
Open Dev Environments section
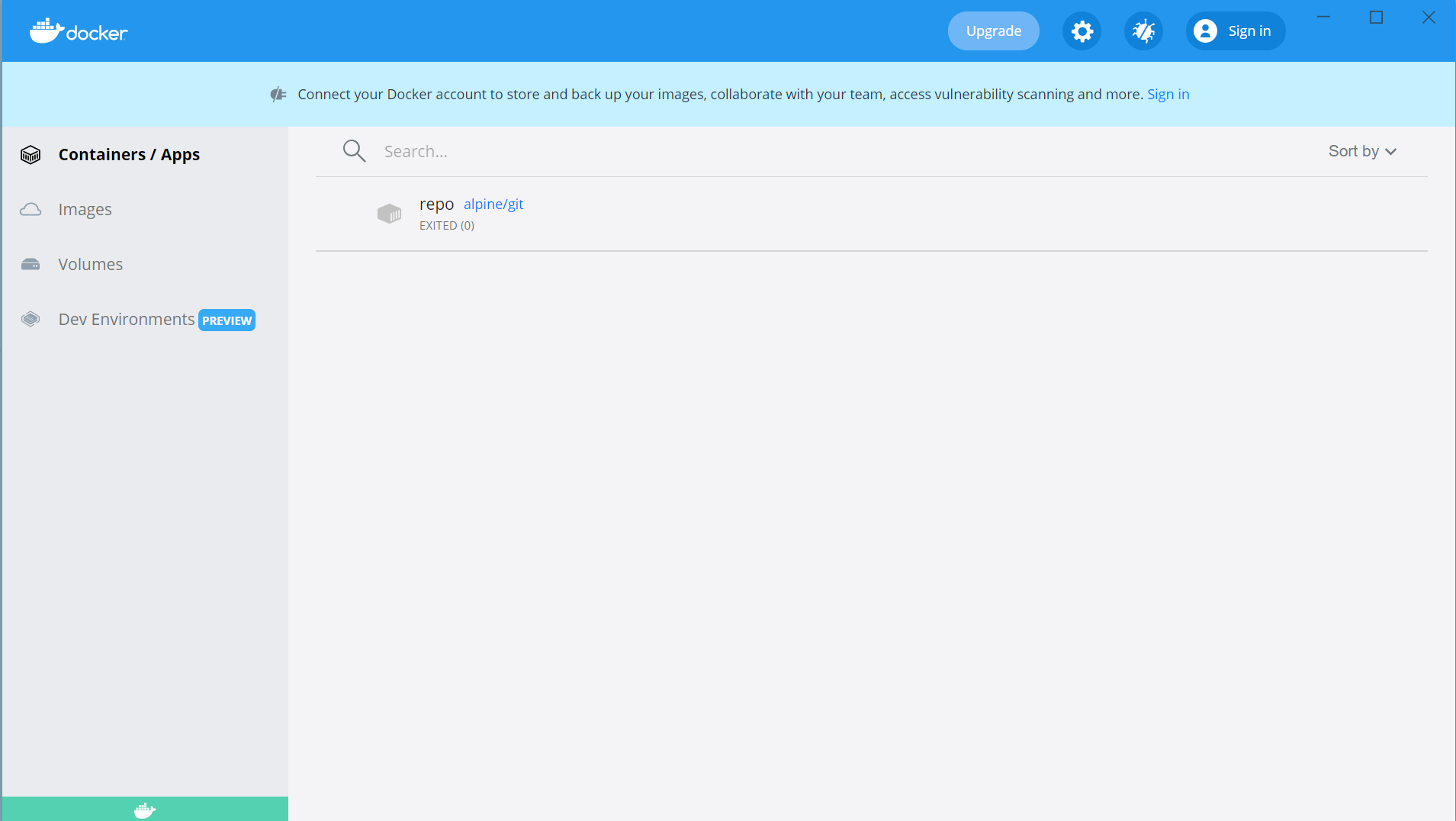click(x=127, y=319)
